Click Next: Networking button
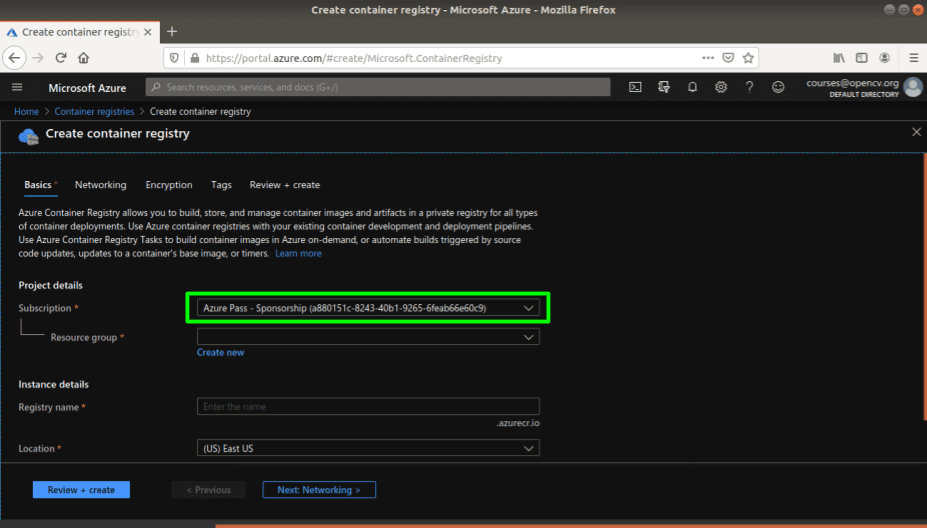The image size is (927, 528). pos(319,490)
